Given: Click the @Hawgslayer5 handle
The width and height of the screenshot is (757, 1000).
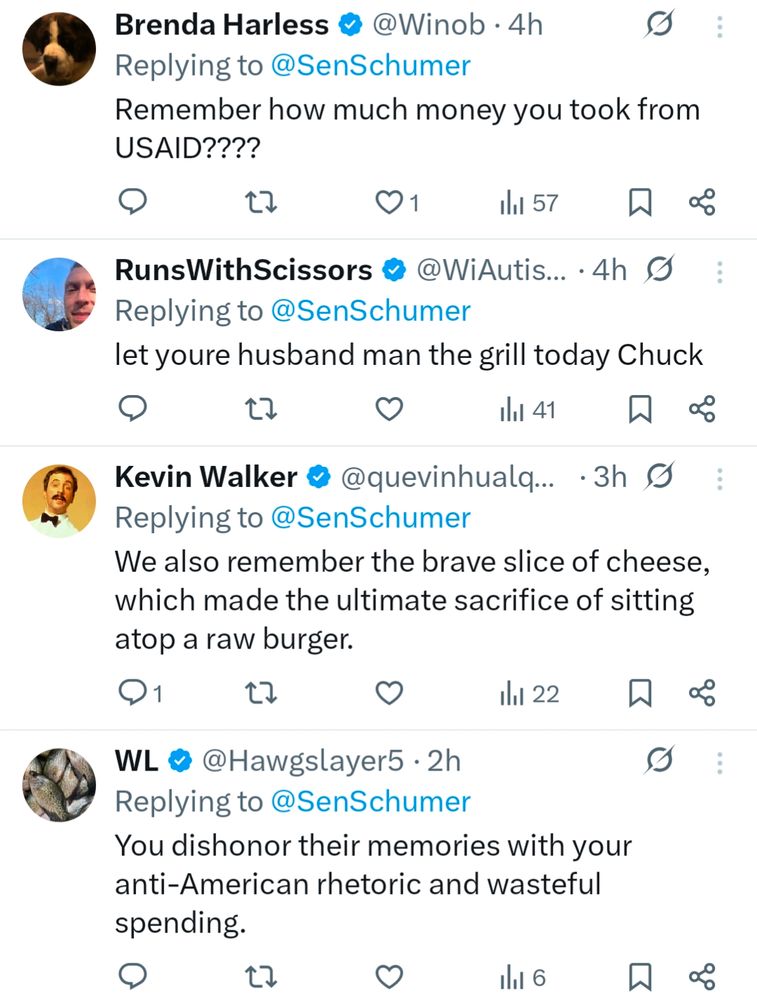Looking at the screenshot, I should point(305,761).
